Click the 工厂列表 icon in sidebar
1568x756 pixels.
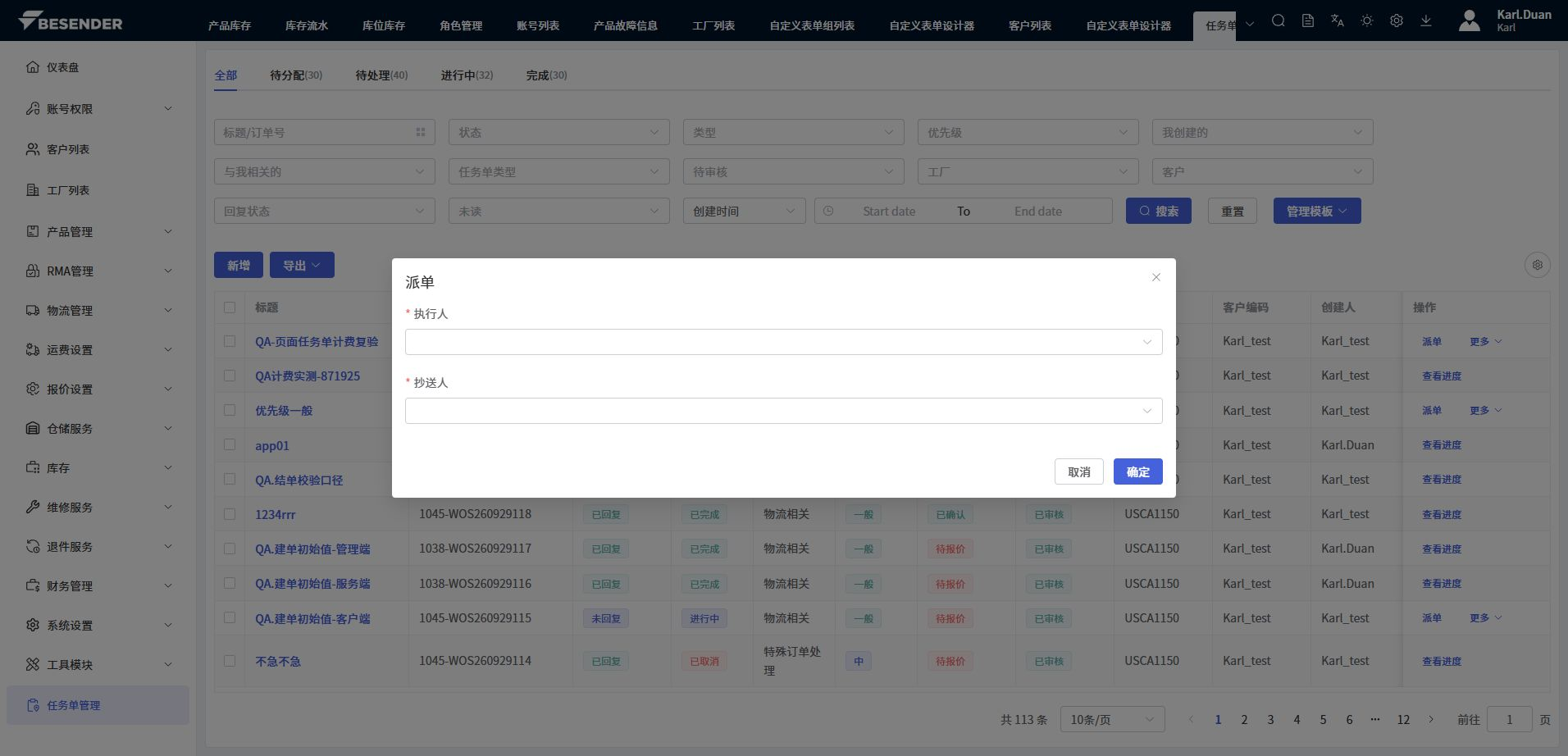coord(33,190)
